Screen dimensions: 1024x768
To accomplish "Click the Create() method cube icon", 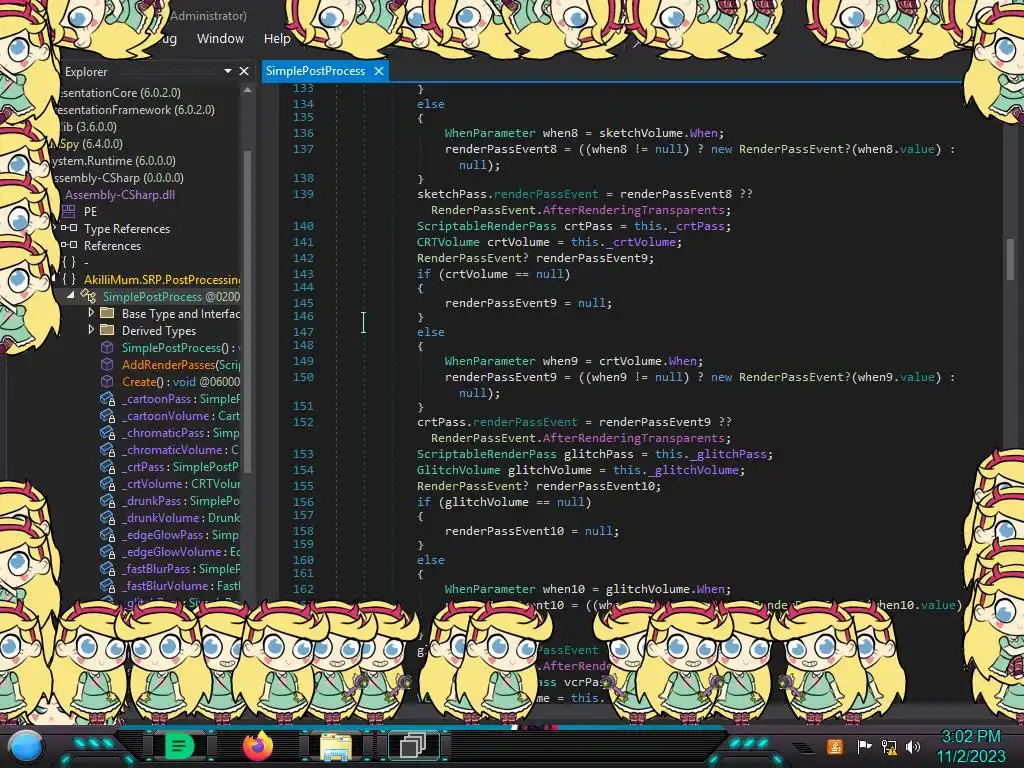I will pyautogui.click(x=107, y=381).
